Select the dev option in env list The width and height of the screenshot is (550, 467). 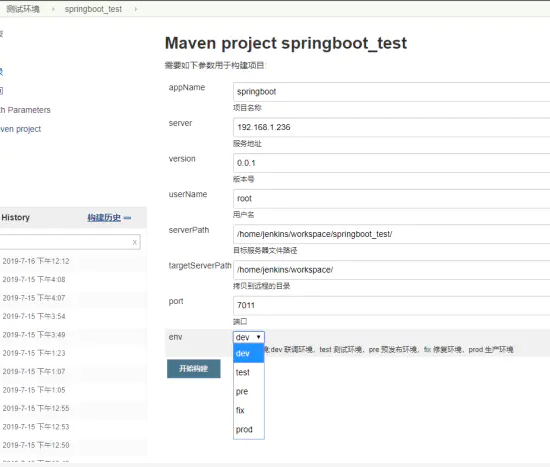tap(249, 353)
